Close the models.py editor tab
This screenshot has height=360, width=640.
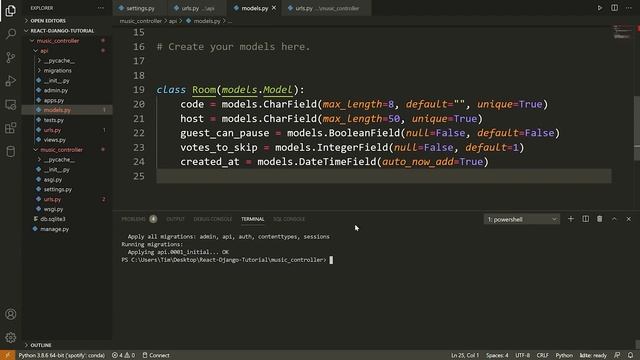coord(274,8)
